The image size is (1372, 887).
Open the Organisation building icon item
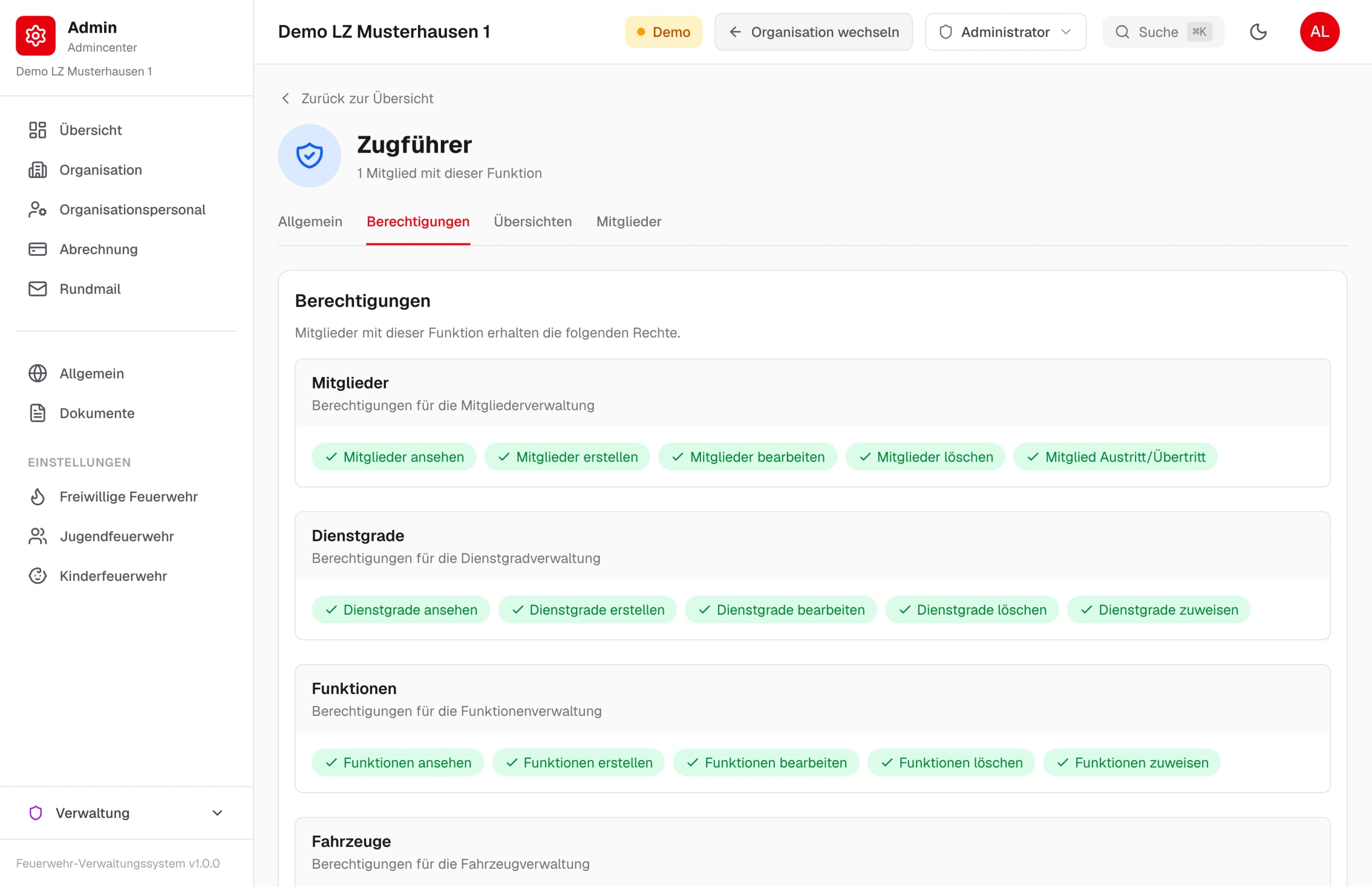pyautogui.click(x=126, y=170)
